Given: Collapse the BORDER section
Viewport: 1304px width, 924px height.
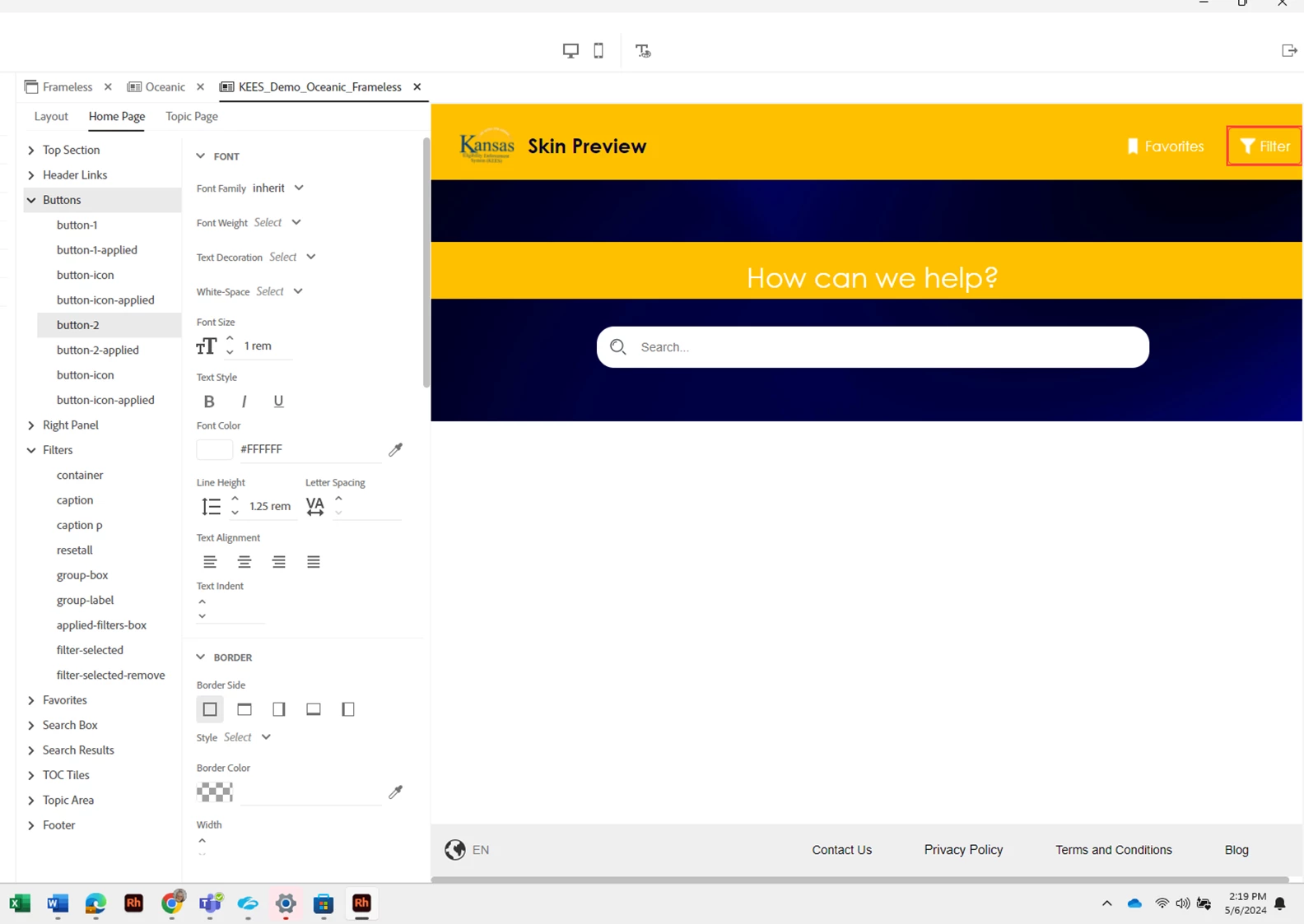Looking at the screenshot, I should click(200, 657).
